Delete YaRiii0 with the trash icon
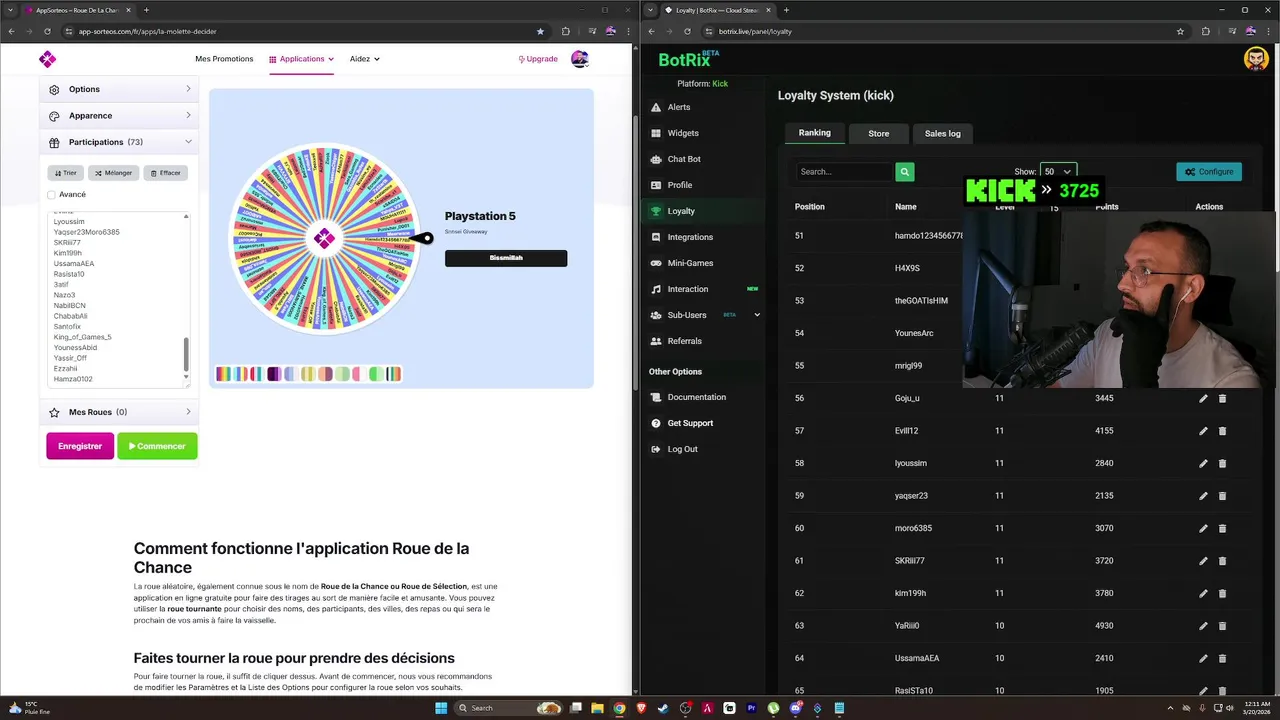This screenshot has height=720, width=1280. [x=1222, y=626]
